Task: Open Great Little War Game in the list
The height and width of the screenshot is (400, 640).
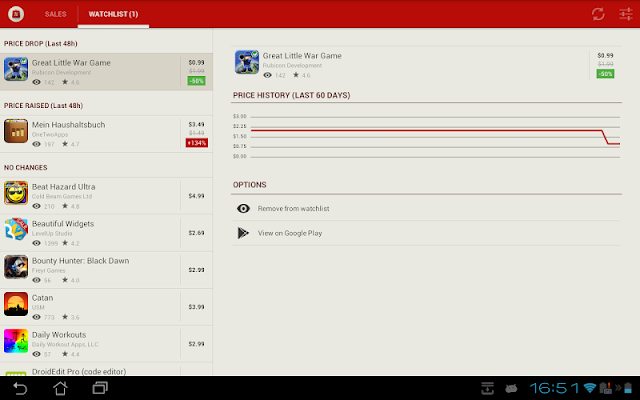Action: click(106, 71)
